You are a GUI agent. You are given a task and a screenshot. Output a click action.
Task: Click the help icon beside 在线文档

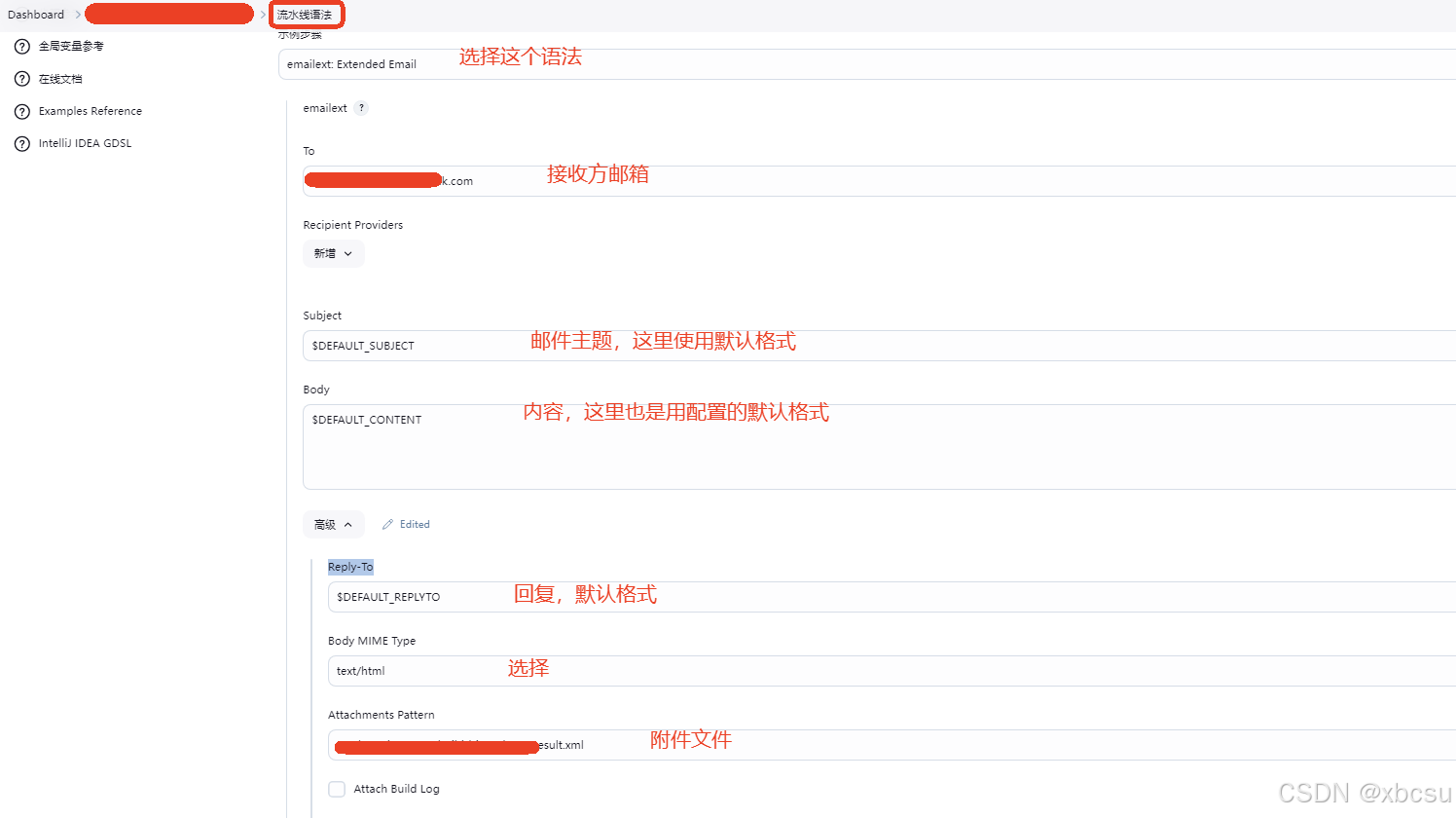point(22,79)
